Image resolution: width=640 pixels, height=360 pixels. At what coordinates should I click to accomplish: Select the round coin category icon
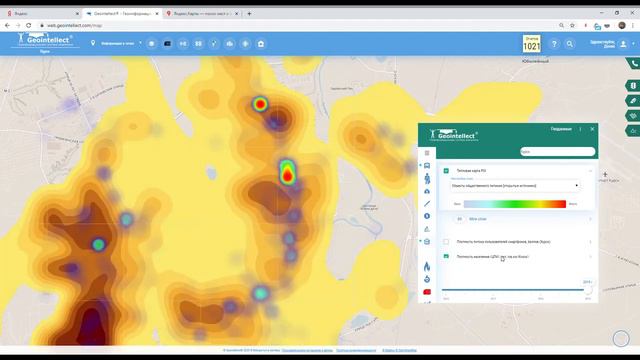coord(427,216)
